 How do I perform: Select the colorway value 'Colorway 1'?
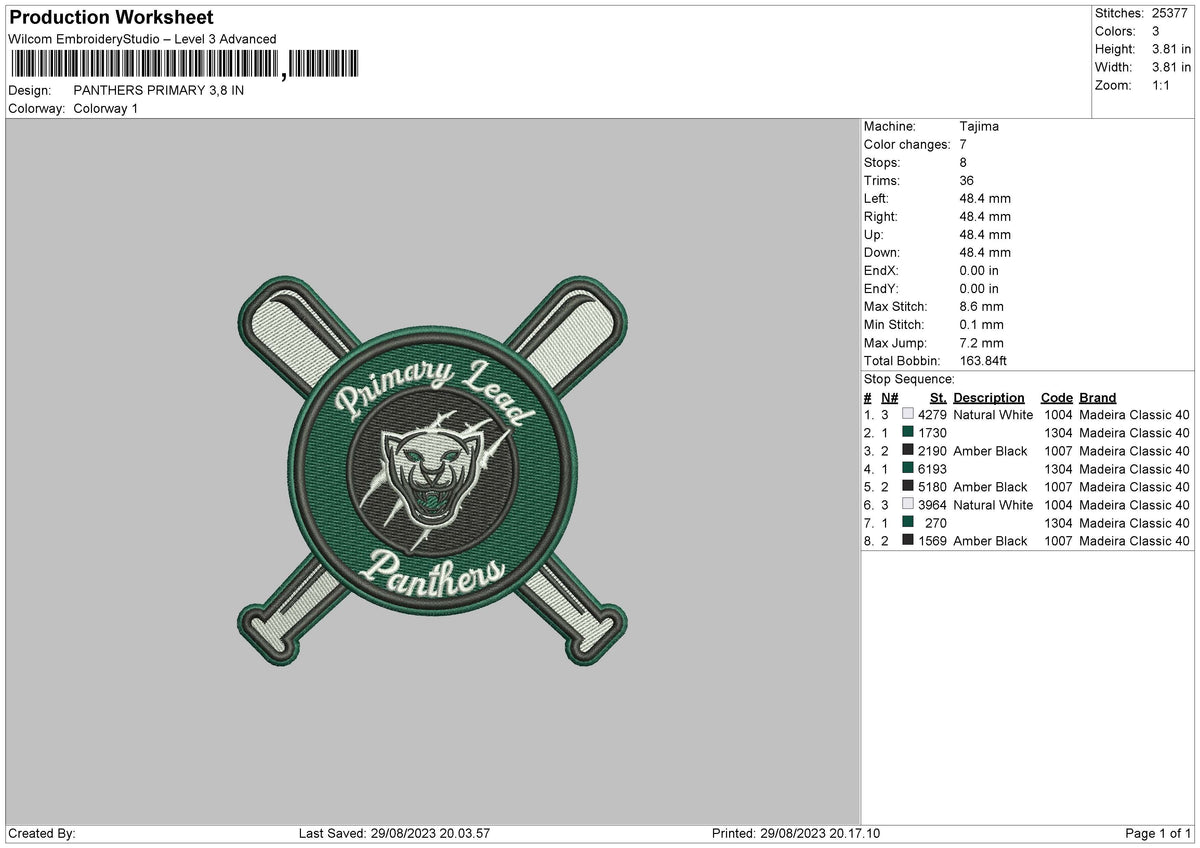point(106,108)
